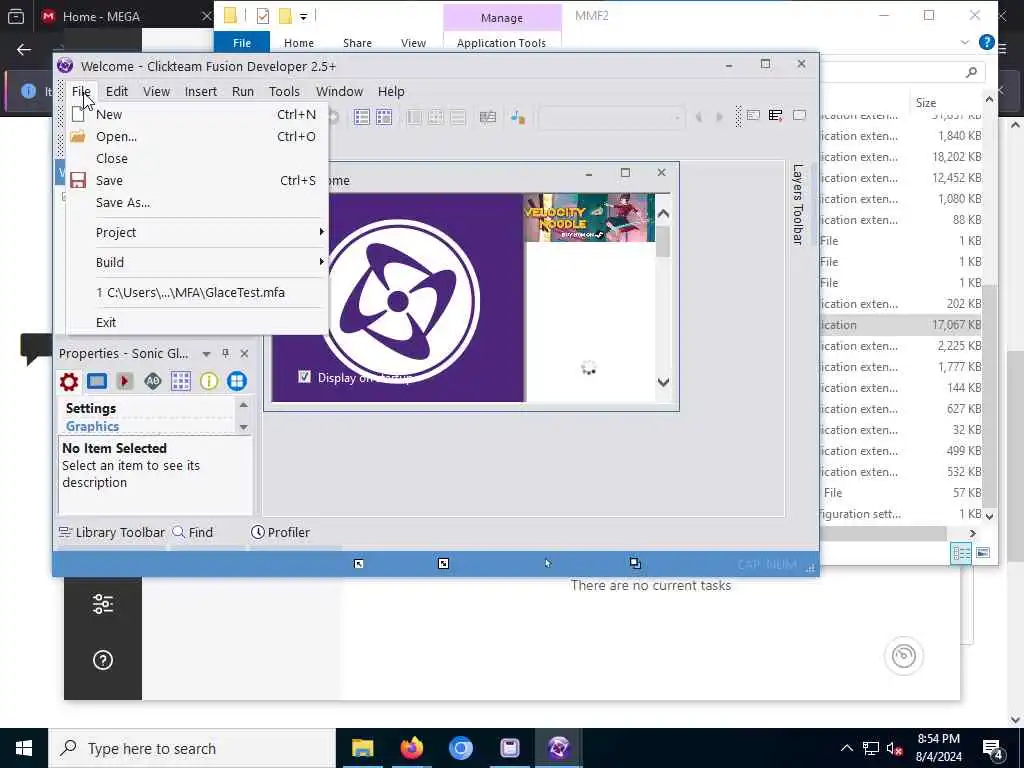The width and height of the screenshot is (1024, 768).
Task: Open Application Tools ribbon tab
Action: click(502, 43)
